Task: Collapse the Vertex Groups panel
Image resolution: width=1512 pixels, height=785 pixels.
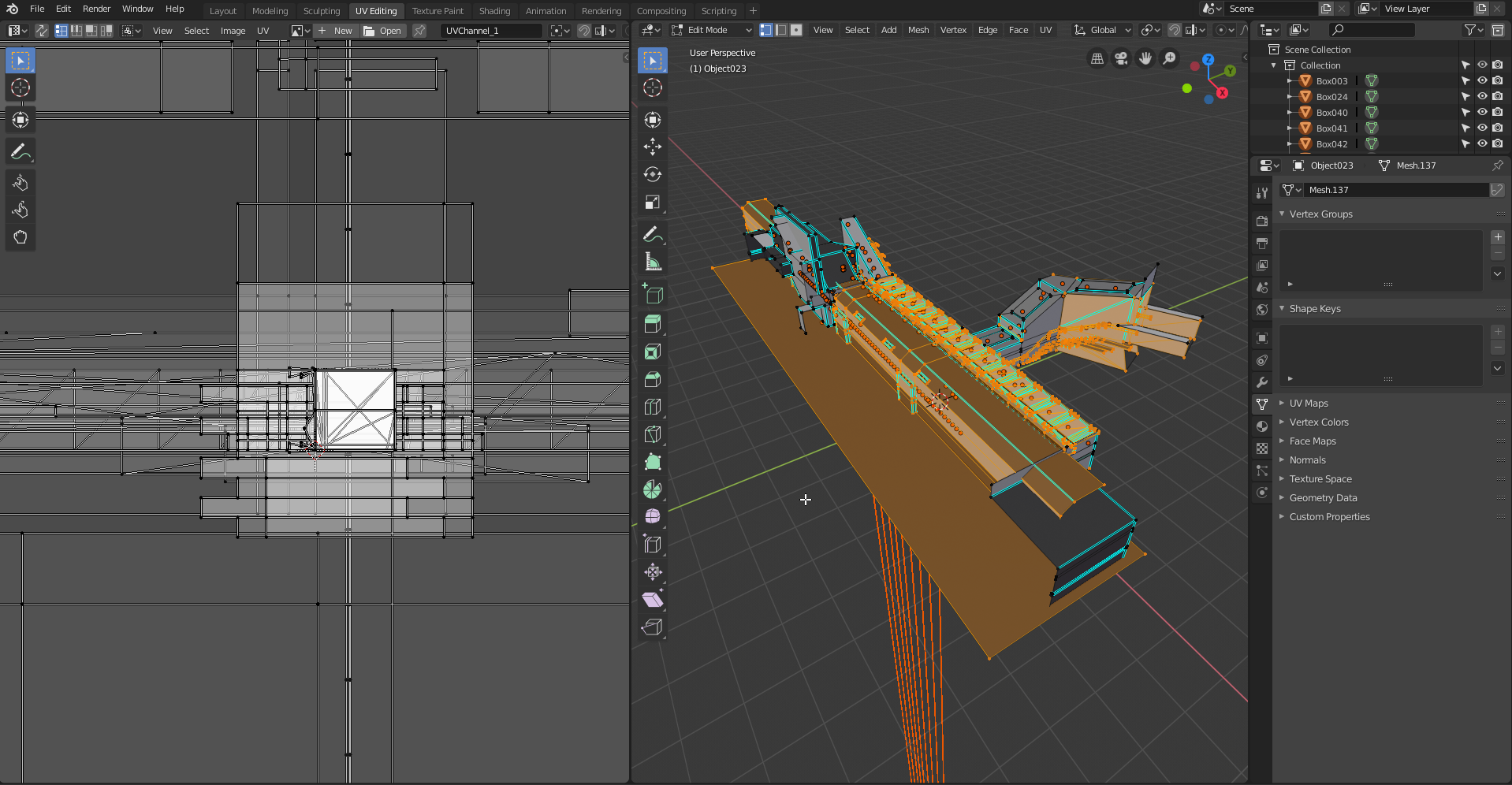Action: point(1320,214)
